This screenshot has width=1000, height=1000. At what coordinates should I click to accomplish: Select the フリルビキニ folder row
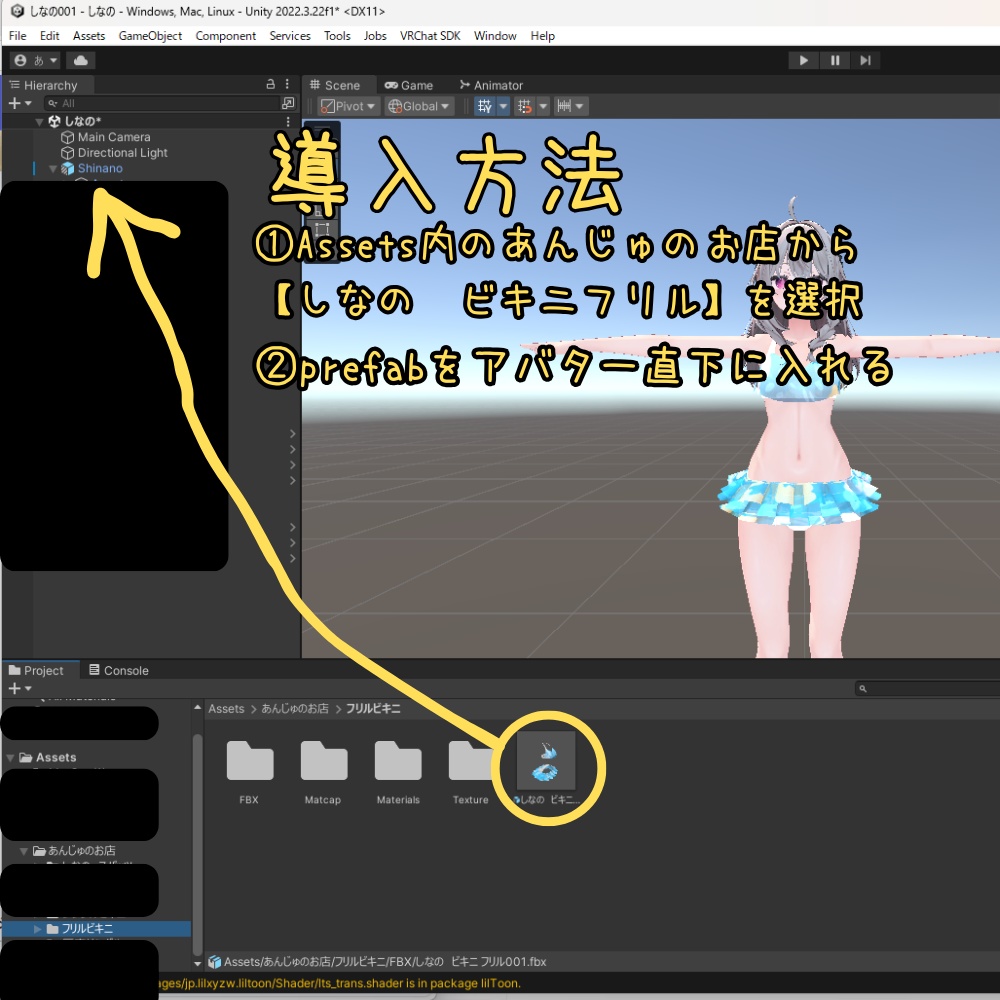point(96,929)
